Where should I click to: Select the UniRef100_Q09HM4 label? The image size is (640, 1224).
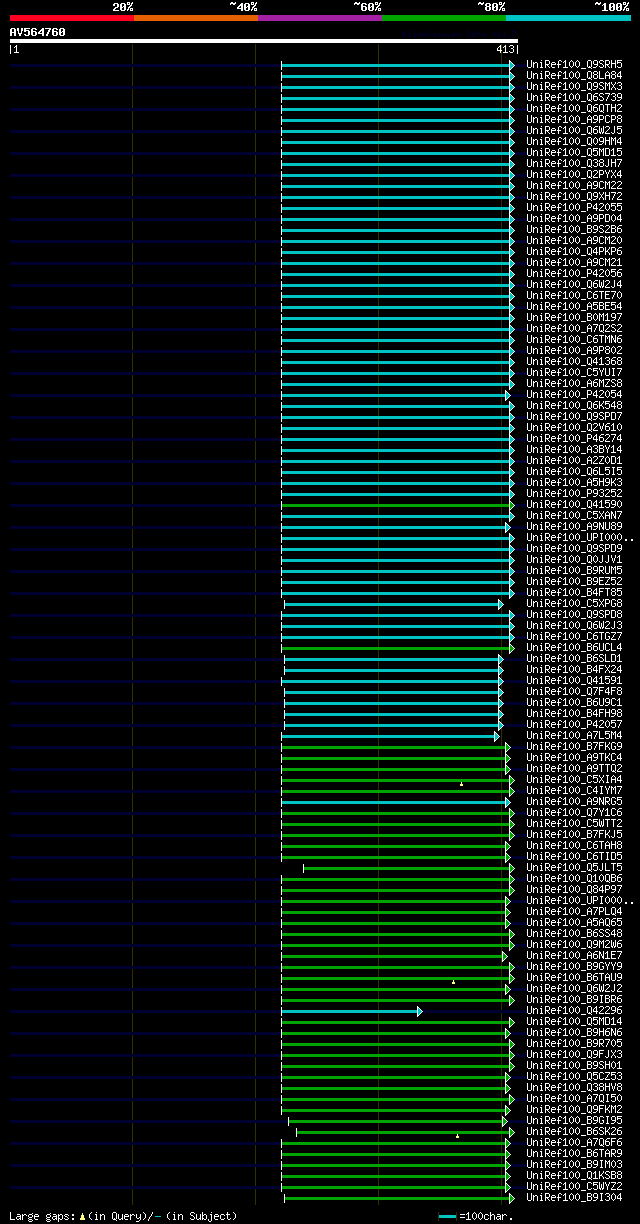[x=574, y=141]
